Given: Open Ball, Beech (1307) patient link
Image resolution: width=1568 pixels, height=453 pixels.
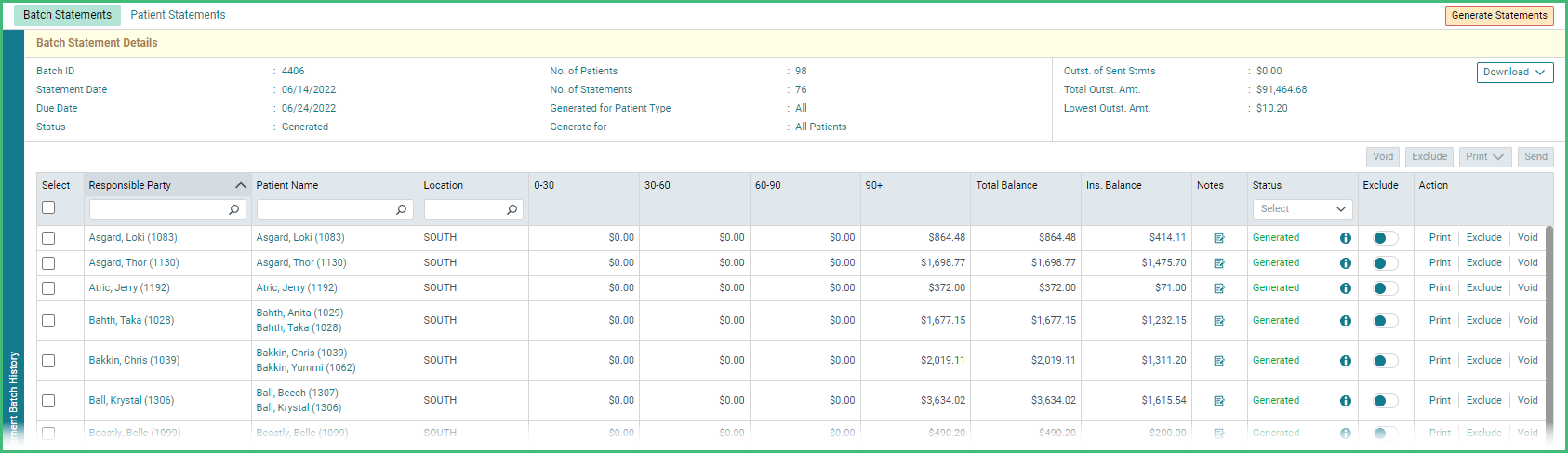Looking at the screenshot, I should 298,393.
